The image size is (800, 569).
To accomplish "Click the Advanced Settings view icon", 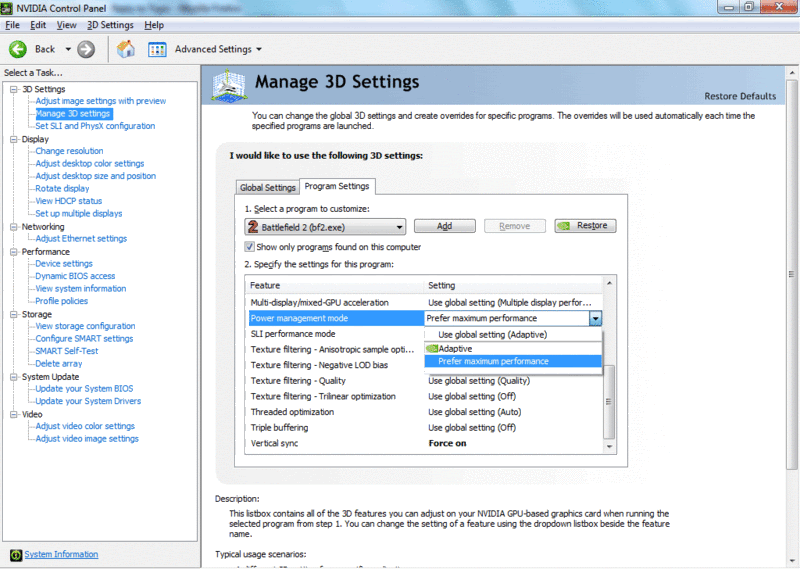I will [157, 50].
